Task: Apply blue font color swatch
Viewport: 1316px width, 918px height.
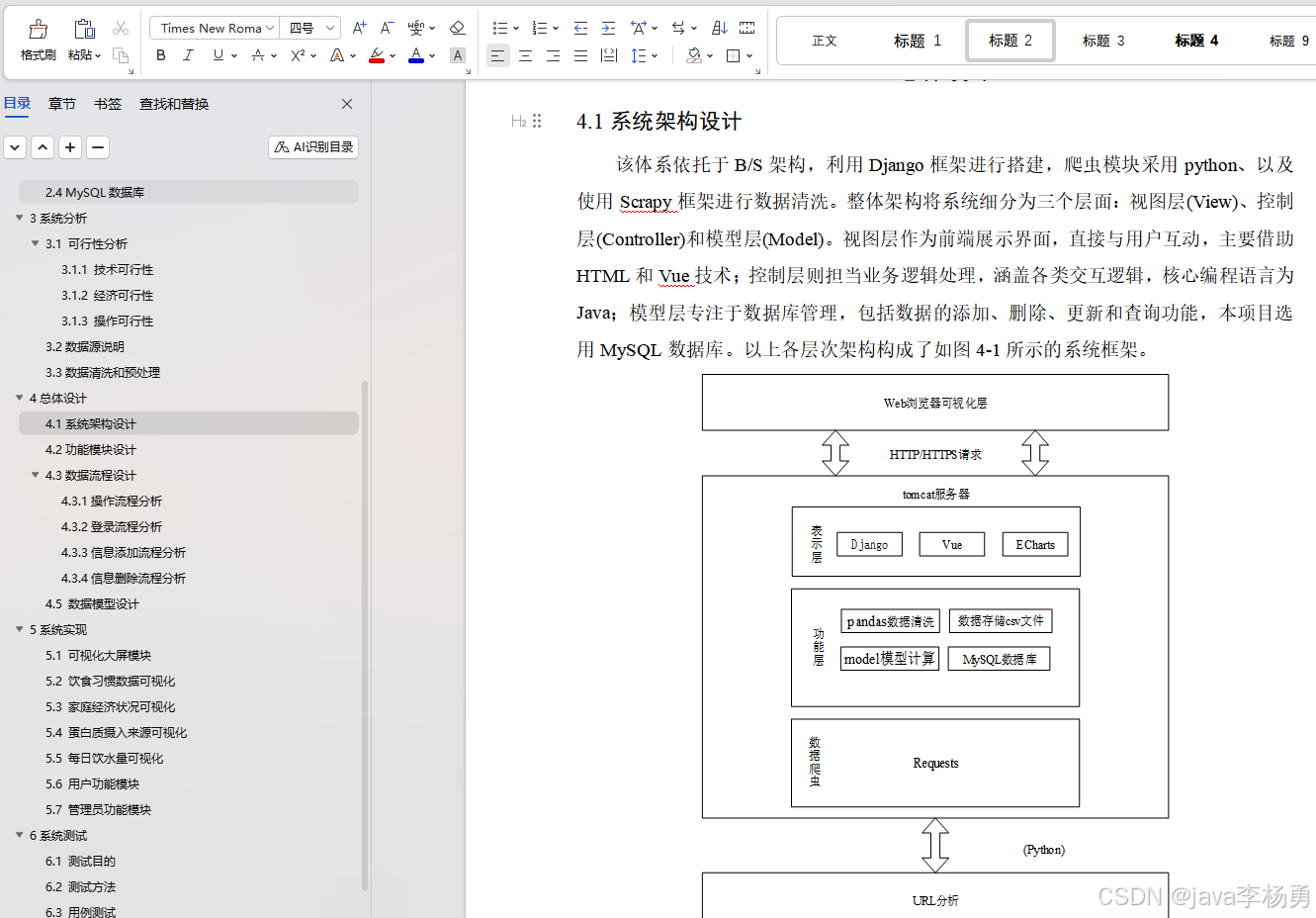Action: [x=416, y=55]
